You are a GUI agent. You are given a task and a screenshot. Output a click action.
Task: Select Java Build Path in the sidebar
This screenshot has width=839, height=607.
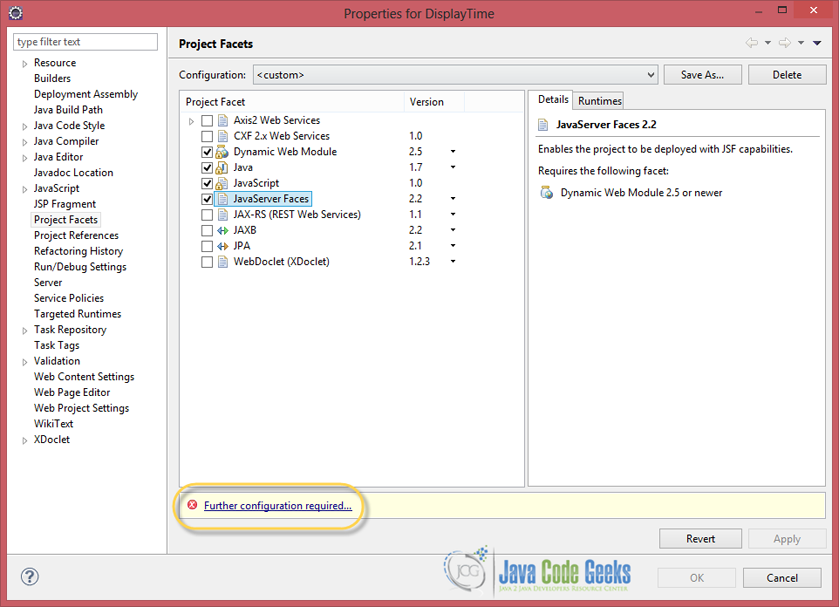[x=68, y=110]
